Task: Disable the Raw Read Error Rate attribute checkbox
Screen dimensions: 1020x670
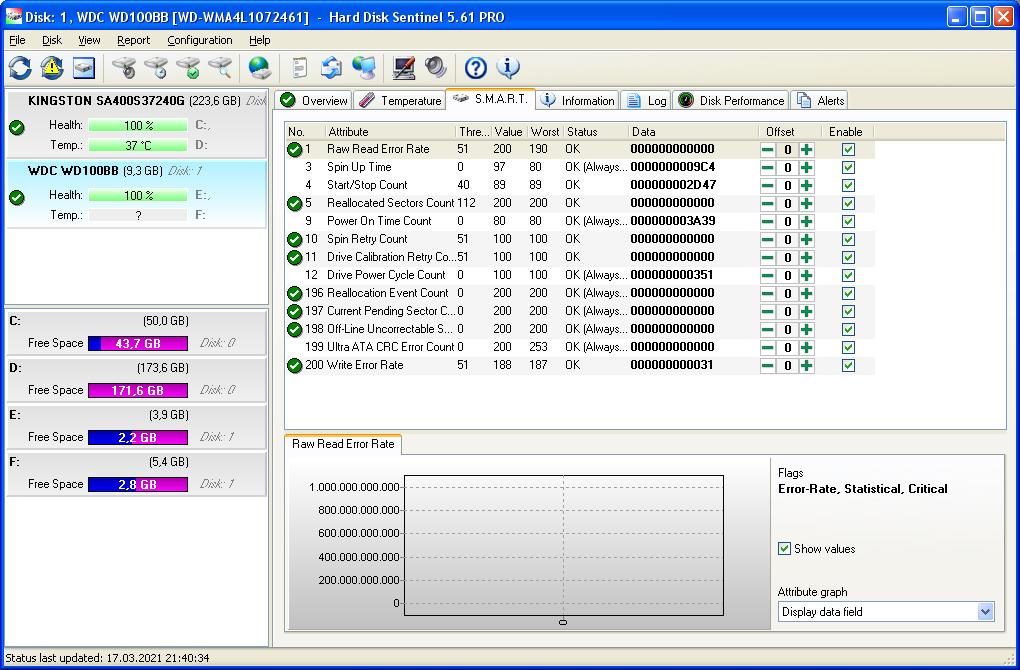Action: (x=848, y=150)
